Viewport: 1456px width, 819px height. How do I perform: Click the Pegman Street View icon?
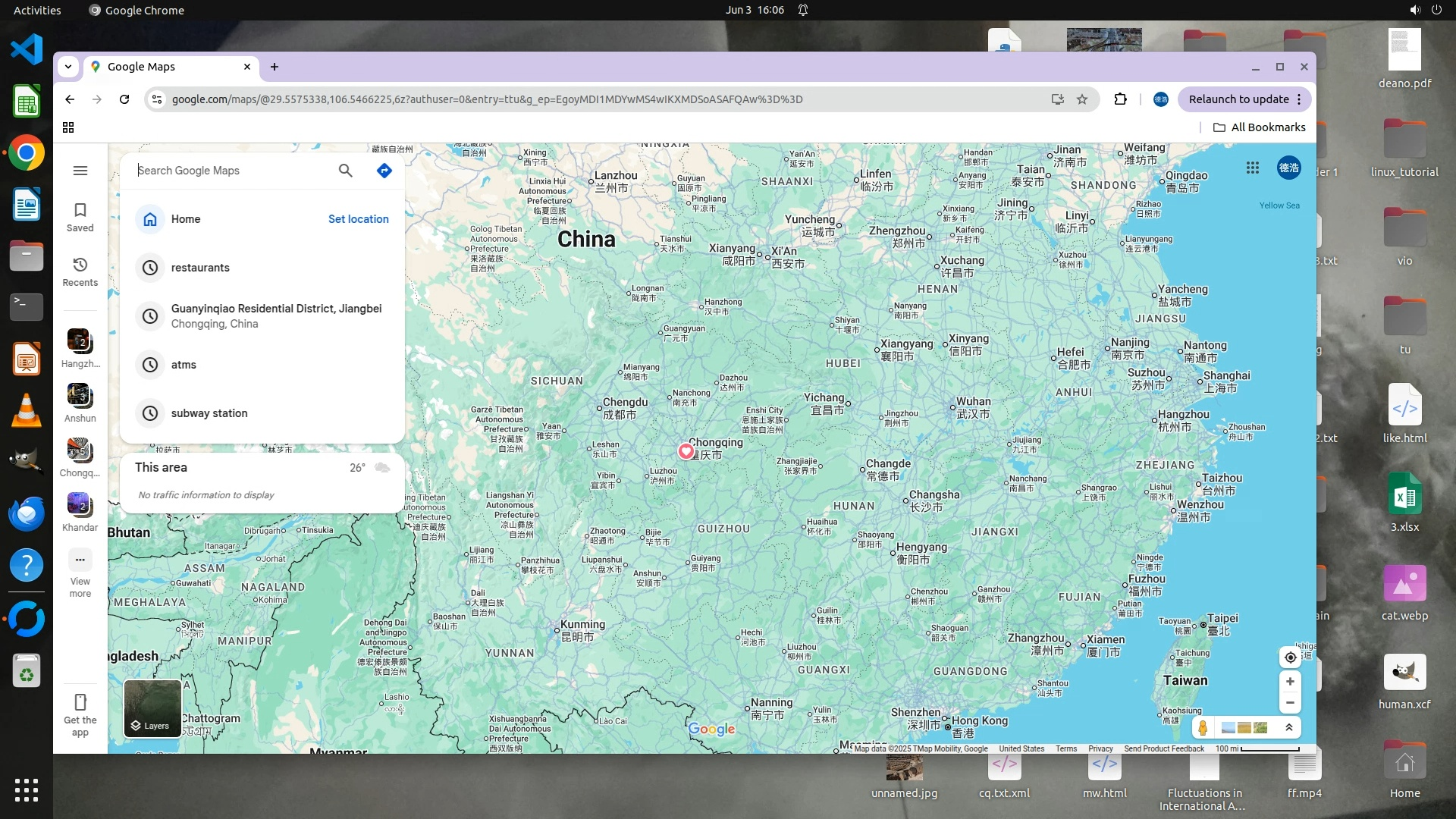(x=1203, y=728)
